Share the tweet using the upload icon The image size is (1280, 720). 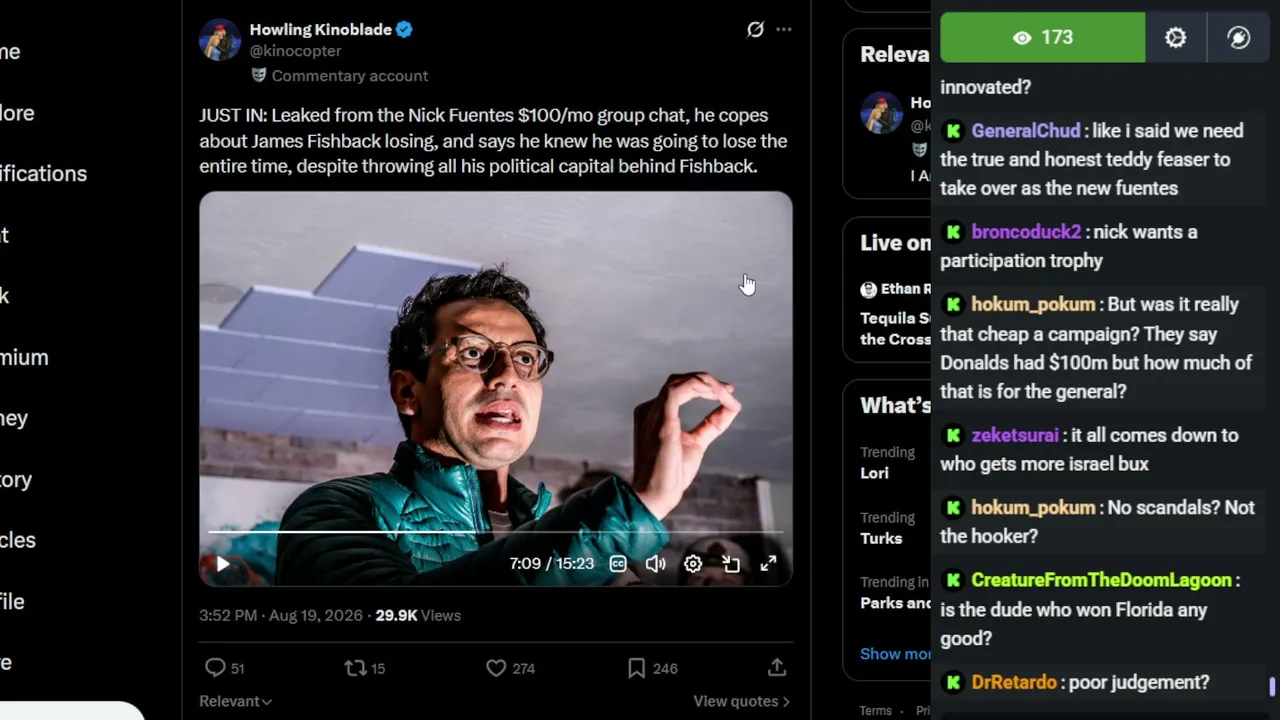777,667
